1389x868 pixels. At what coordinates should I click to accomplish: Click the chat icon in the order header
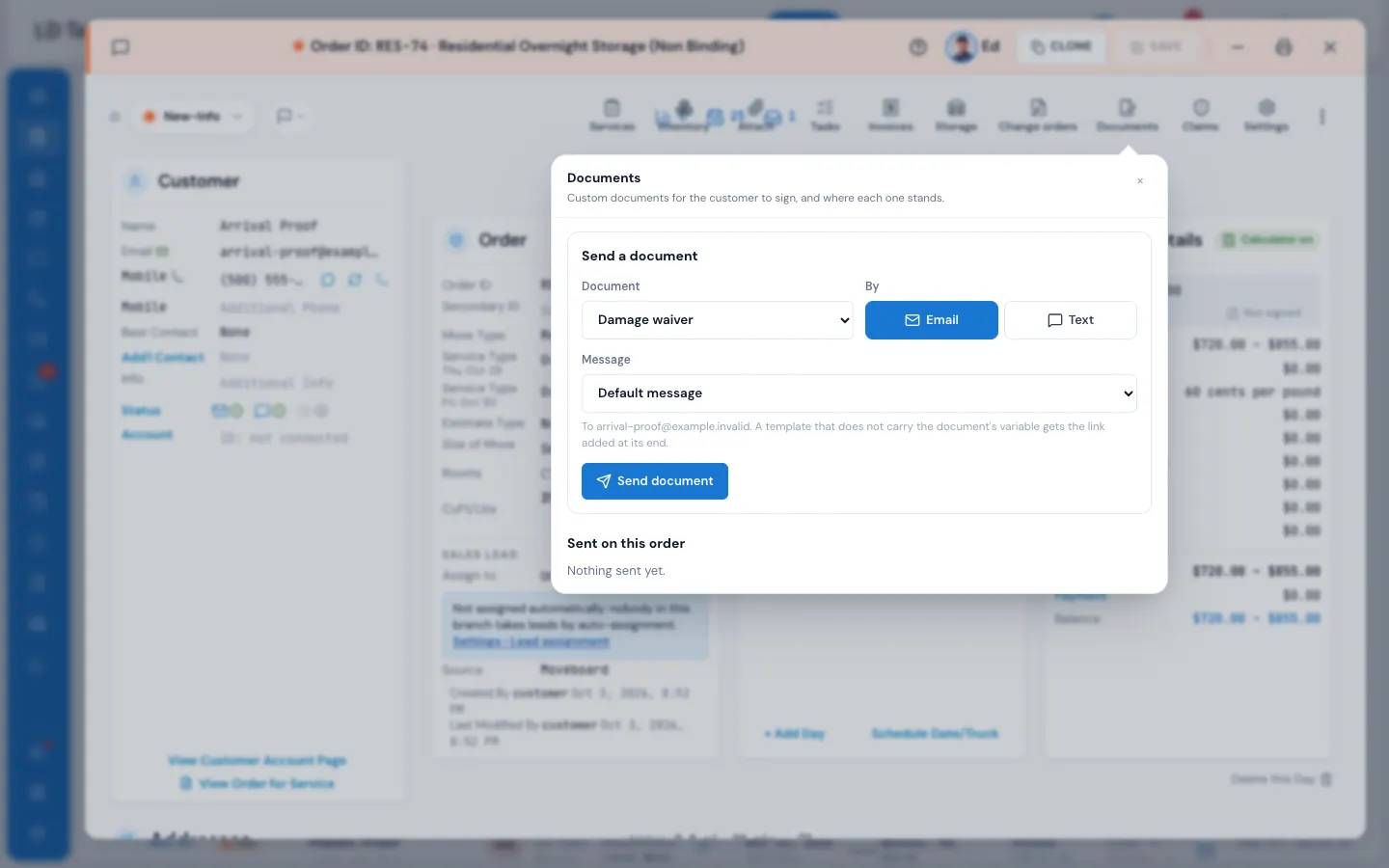tap(121, 47)
